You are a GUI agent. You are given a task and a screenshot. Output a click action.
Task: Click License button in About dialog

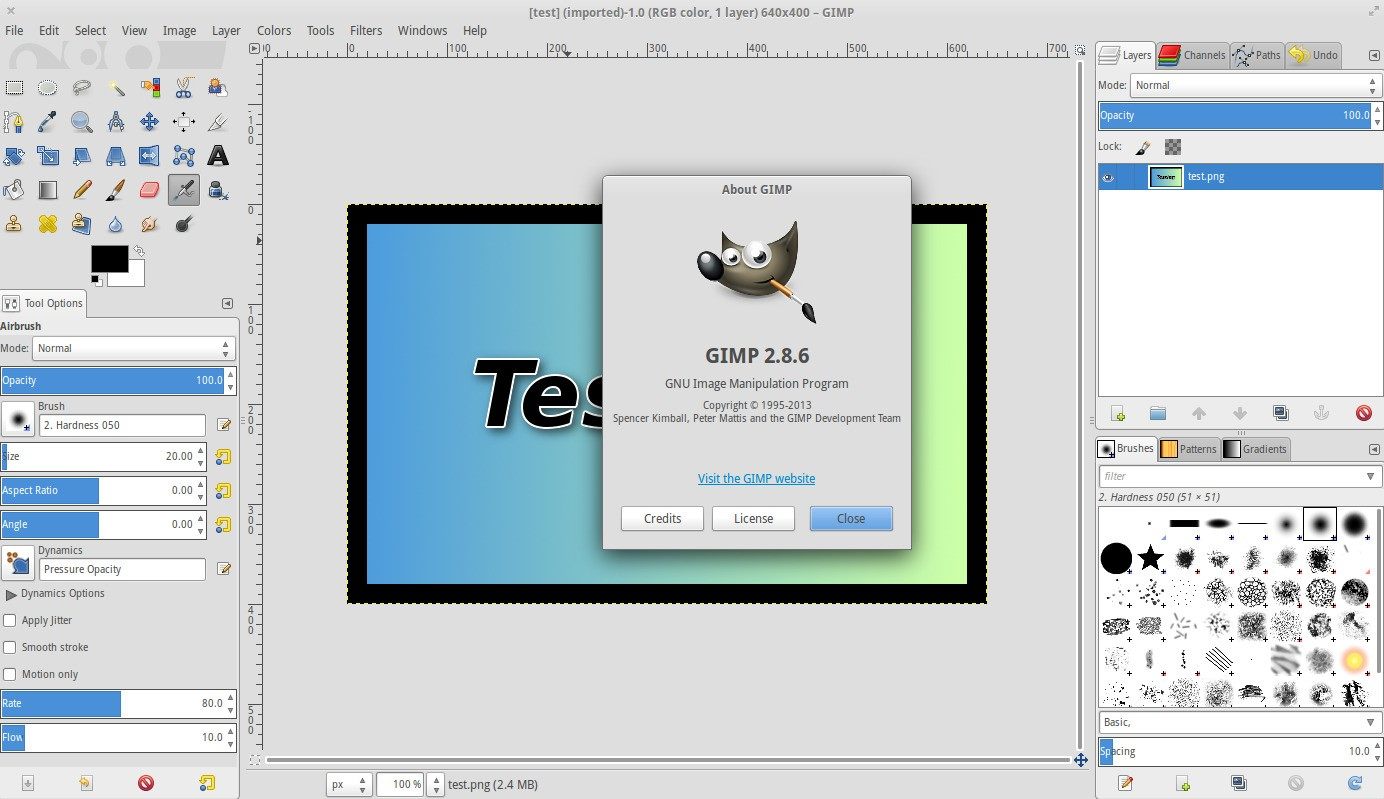753,518
